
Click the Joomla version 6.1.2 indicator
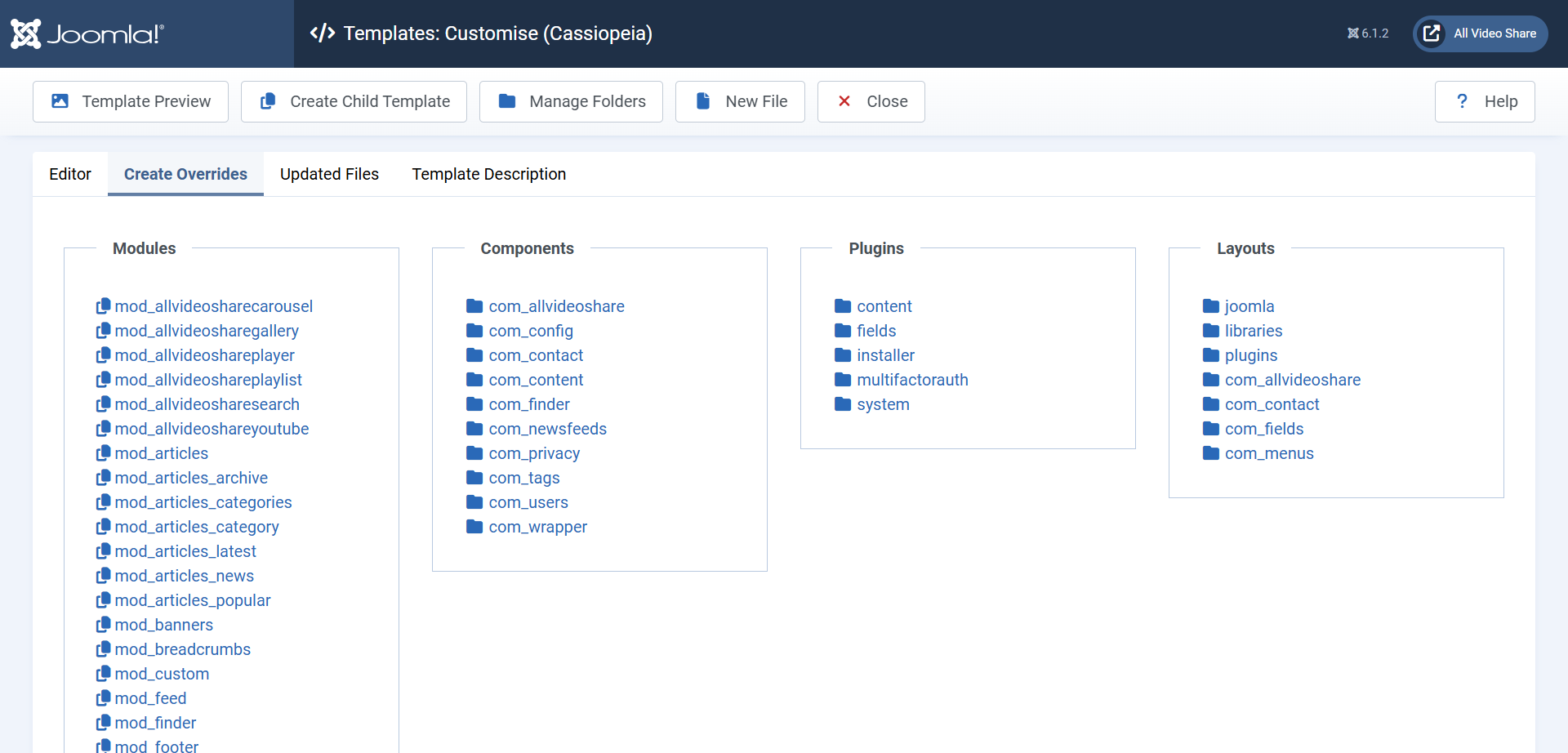(1368, 33)
